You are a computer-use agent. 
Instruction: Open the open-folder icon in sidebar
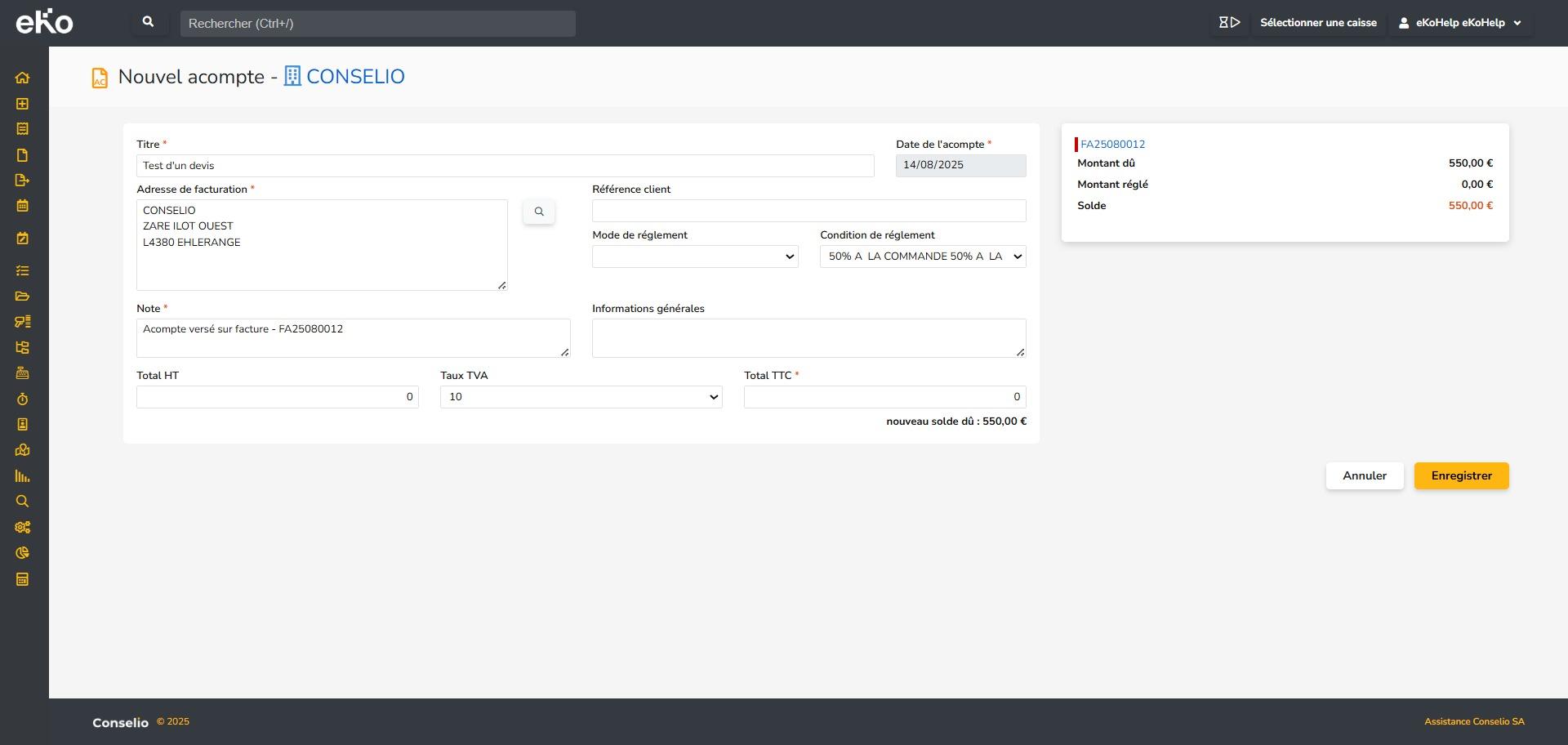coord(22,297)
